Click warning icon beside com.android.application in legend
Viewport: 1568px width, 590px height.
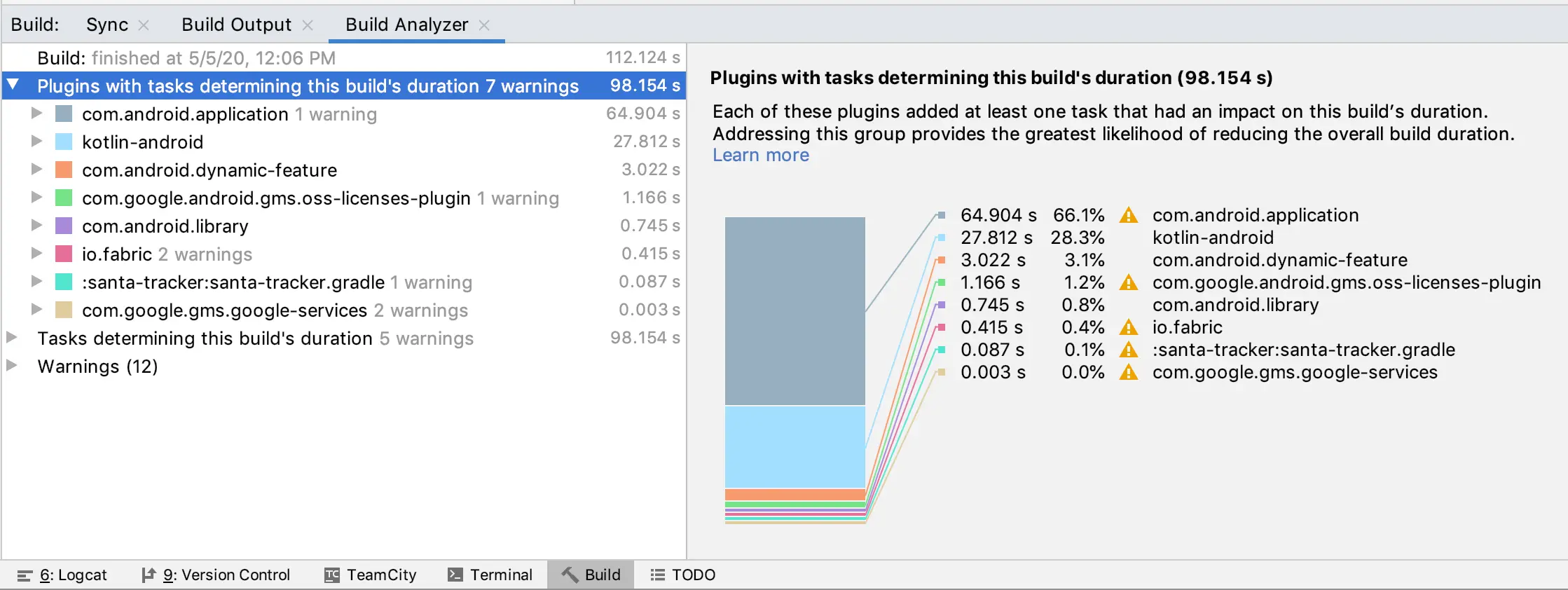click(x=1128, y=215)
